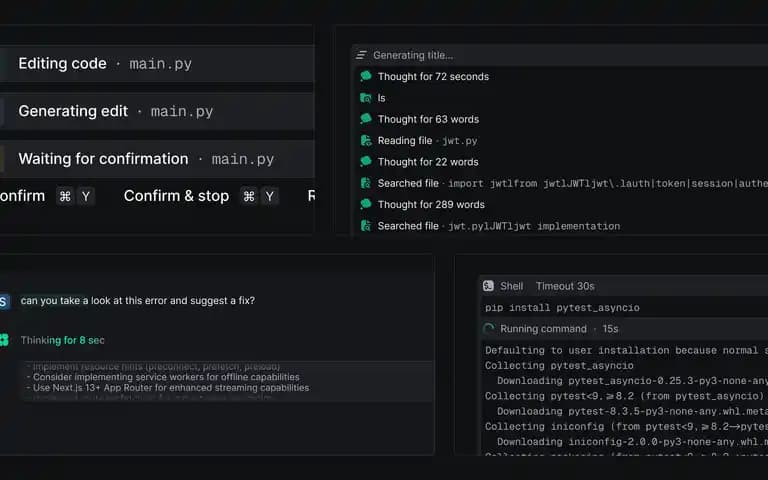The image size is (768, 480).
Task: Click the Defaulting to user installation line
Action: click(626, 350)
